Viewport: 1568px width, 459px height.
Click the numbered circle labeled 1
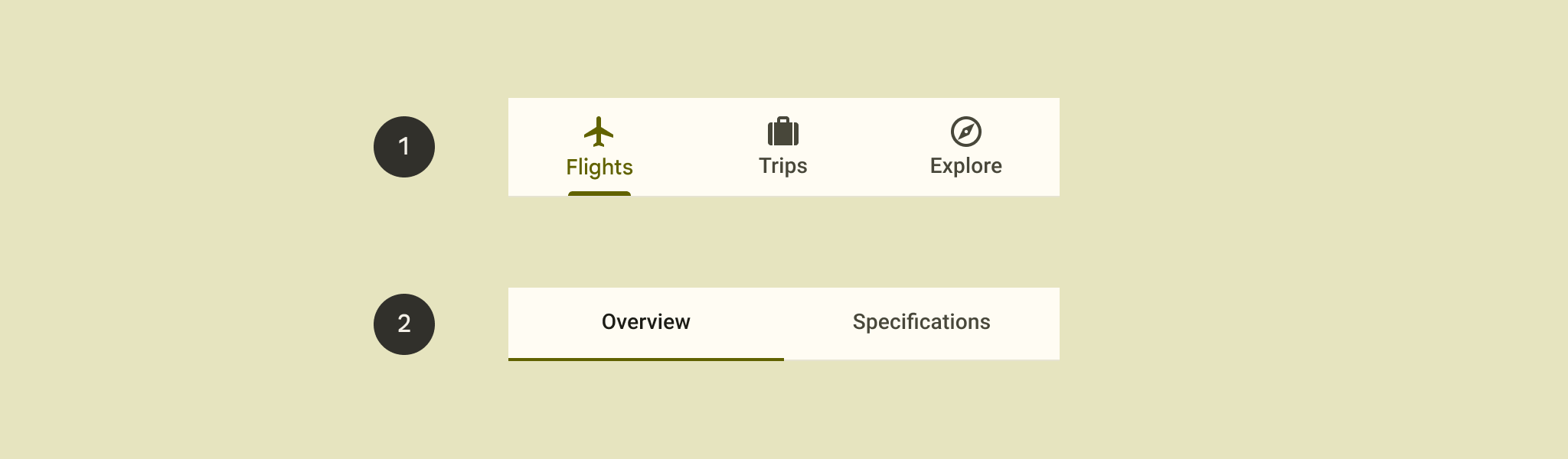(403, 146)
